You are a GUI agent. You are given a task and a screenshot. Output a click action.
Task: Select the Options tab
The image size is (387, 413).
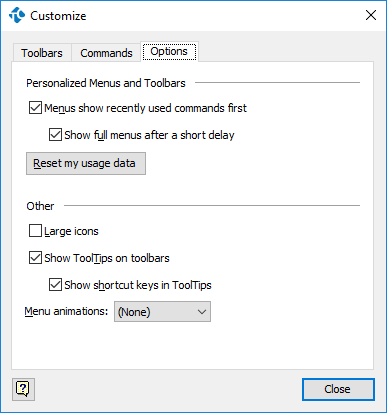(x=169, y=52)
